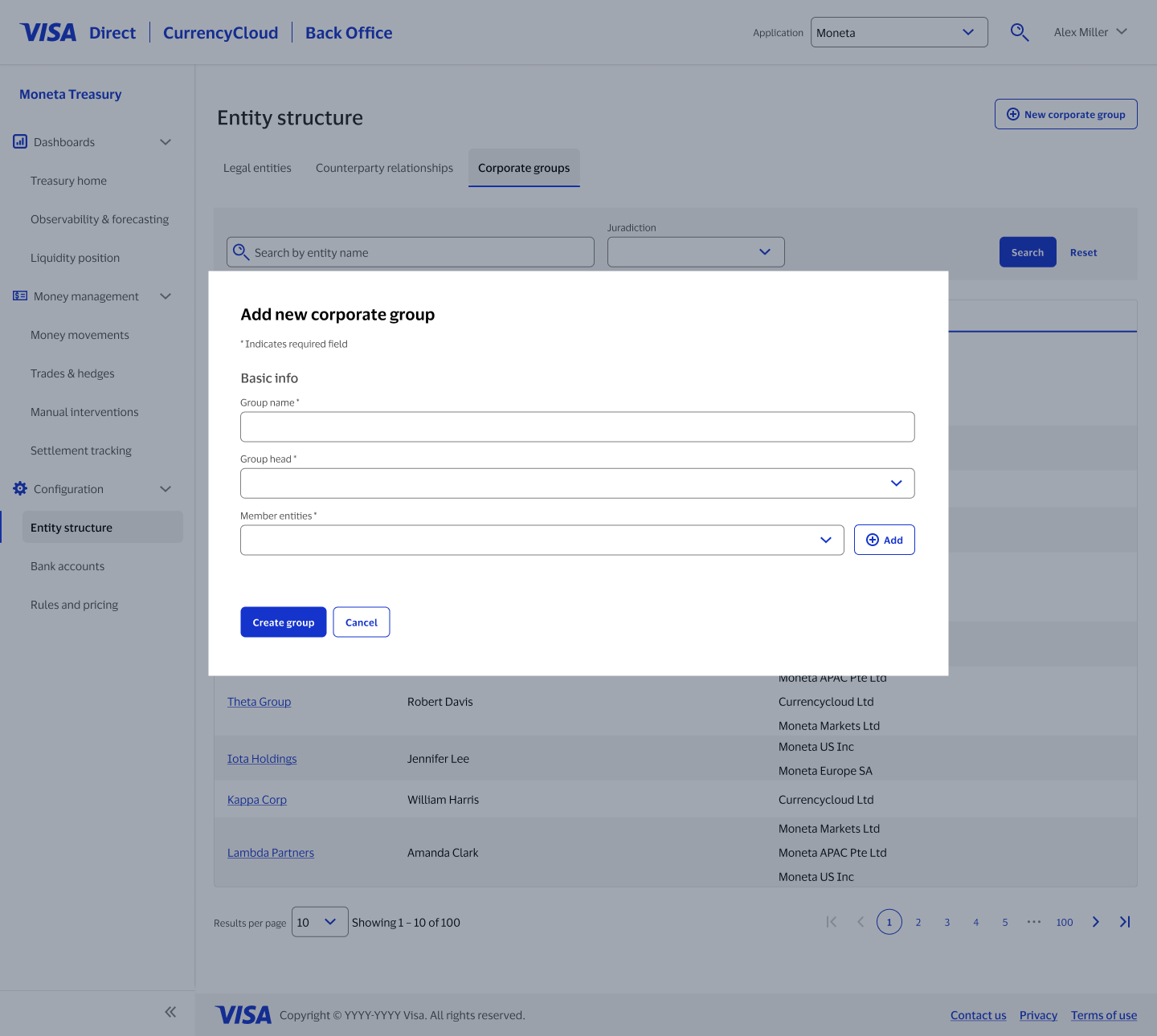Click the Dashboards chart icon
The height and width of the screenshot is (1036, 1157).
click(x=20, y=141)
